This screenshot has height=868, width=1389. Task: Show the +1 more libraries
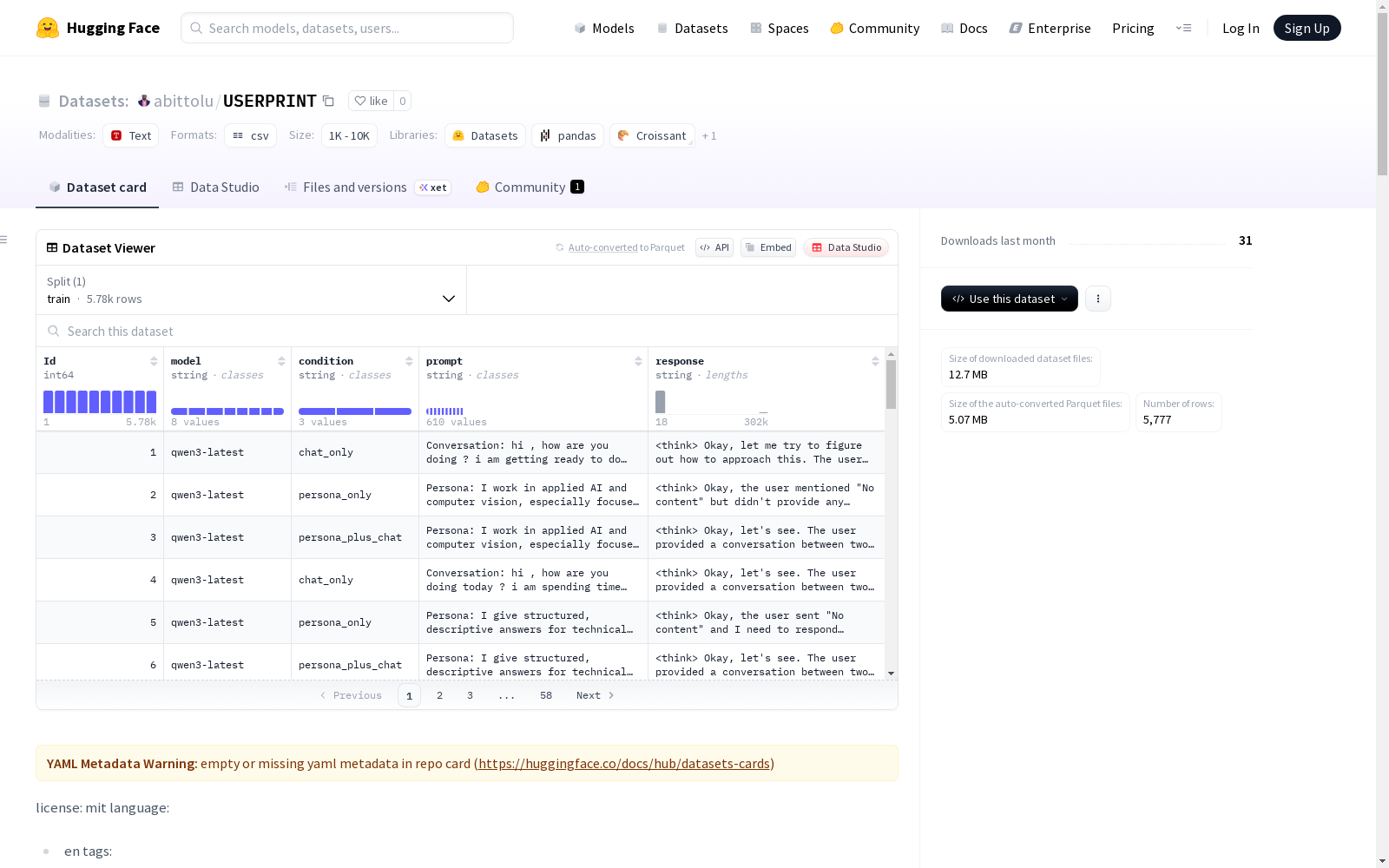click(x=709, y=135)
